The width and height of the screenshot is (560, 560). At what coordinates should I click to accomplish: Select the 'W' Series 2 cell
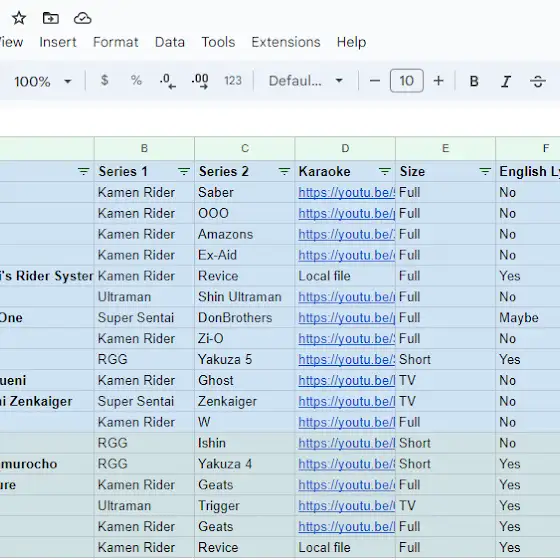click(x=245, y=422)
